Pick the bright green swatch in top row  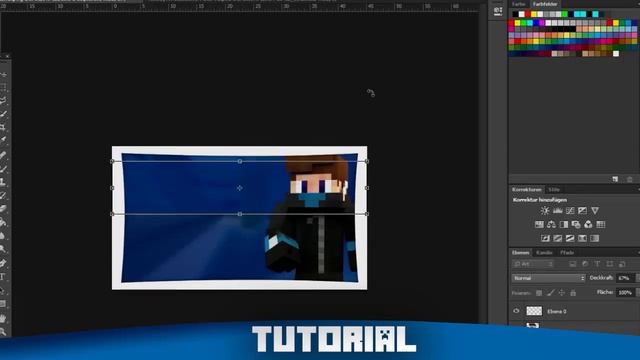coord(564,14)
